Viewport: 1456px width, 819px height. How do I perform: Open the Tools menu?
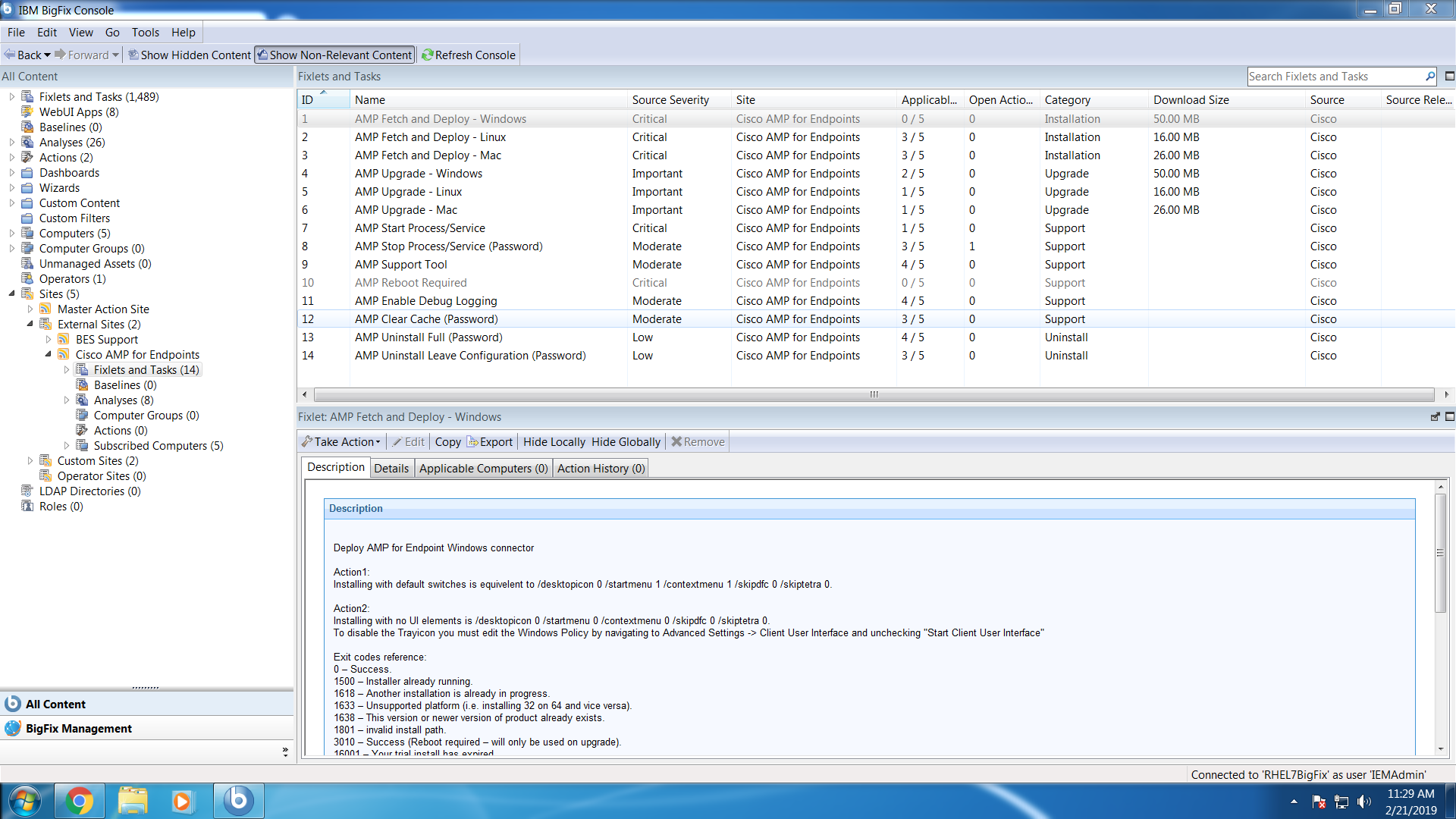click(x=145, y=33)
